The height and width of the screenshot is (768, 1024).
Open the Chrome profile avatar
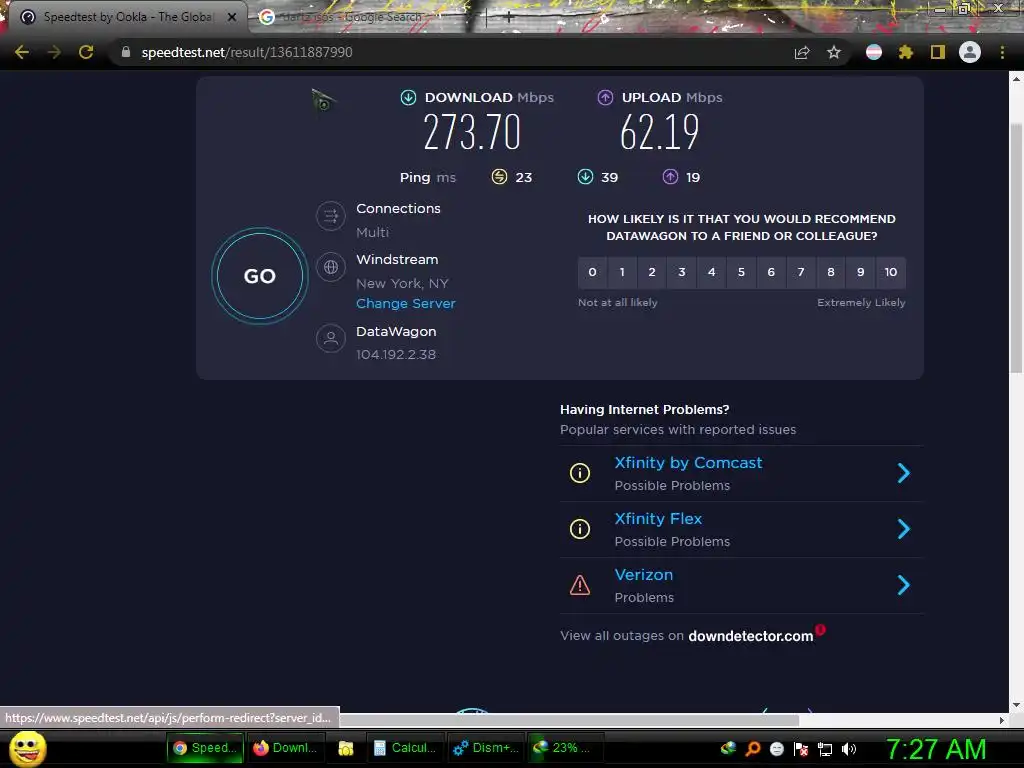pos(970,52)
